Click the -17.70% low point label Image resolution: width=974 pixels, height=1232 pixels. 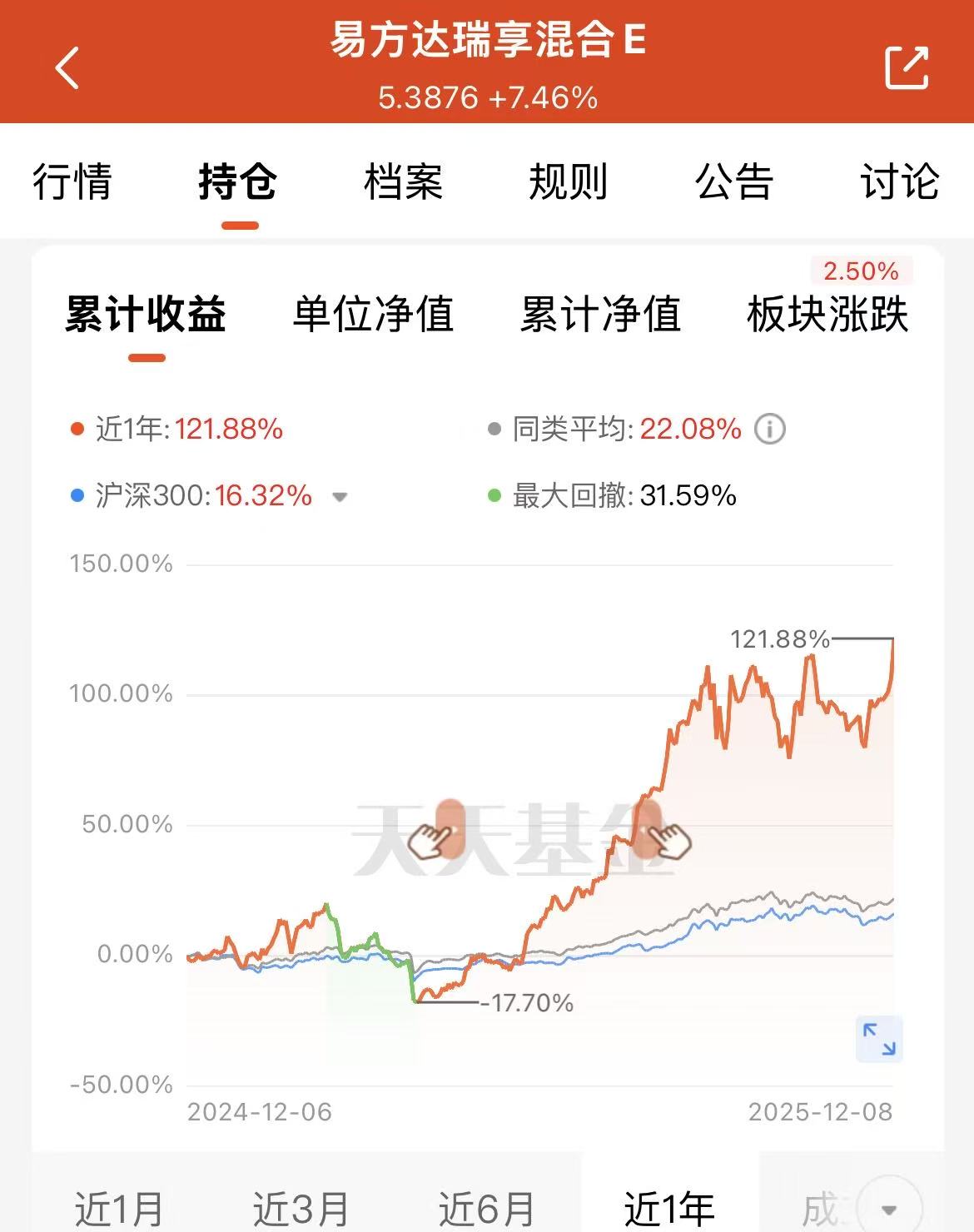point(527,1003)
